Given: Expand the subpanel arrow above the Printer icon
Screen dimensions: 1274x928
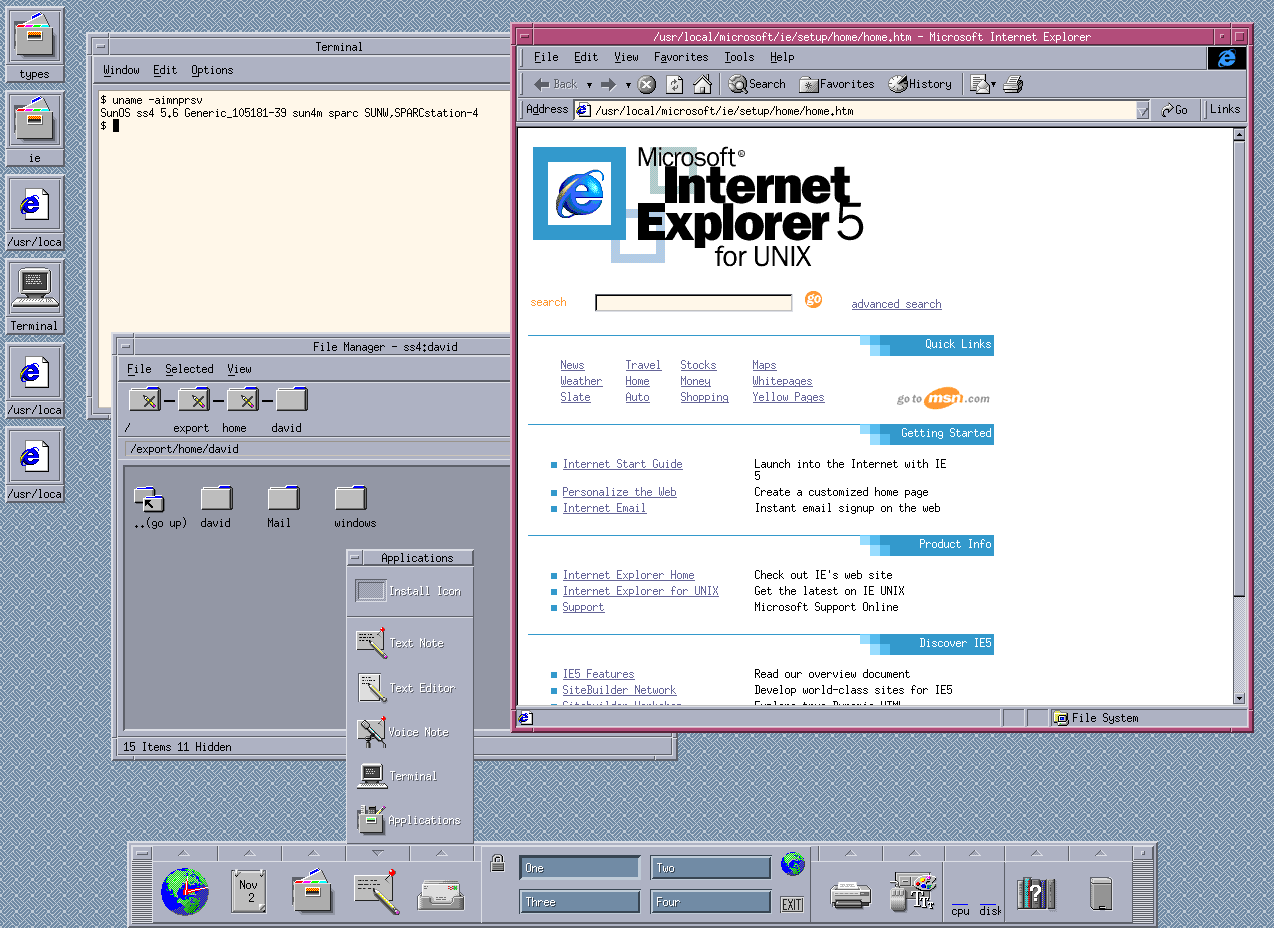Looking at the screenshot, I should [850, 853].
